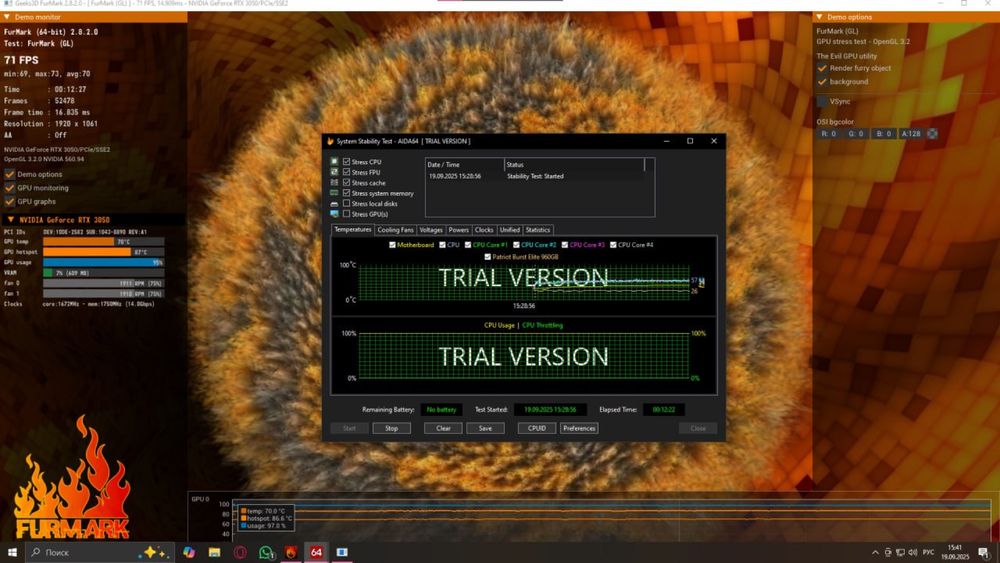The image size is (1000, 563).
Task: Open the Opera browser taskbar icon
Action: (x=240, y=552)
